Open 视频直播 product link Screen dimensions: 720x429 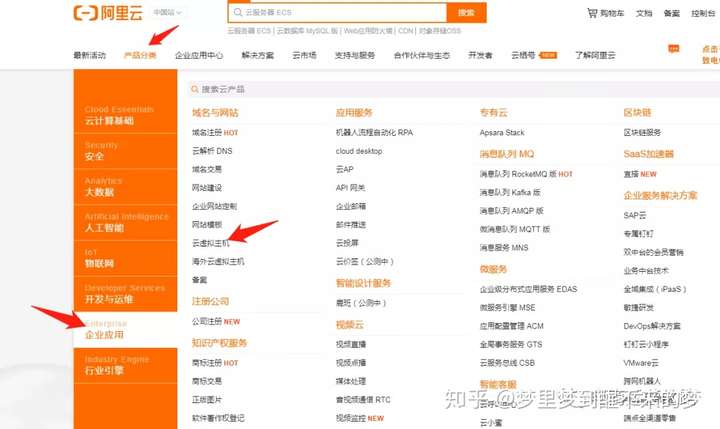[x=351, y=344]
